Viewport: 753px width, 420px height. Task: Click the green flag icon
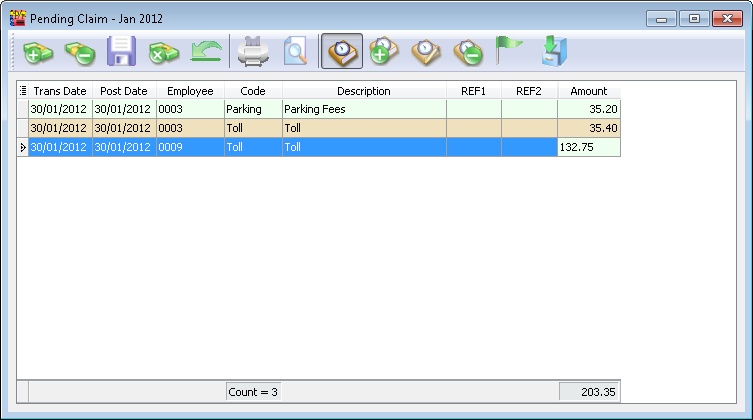tap(508, 49)
